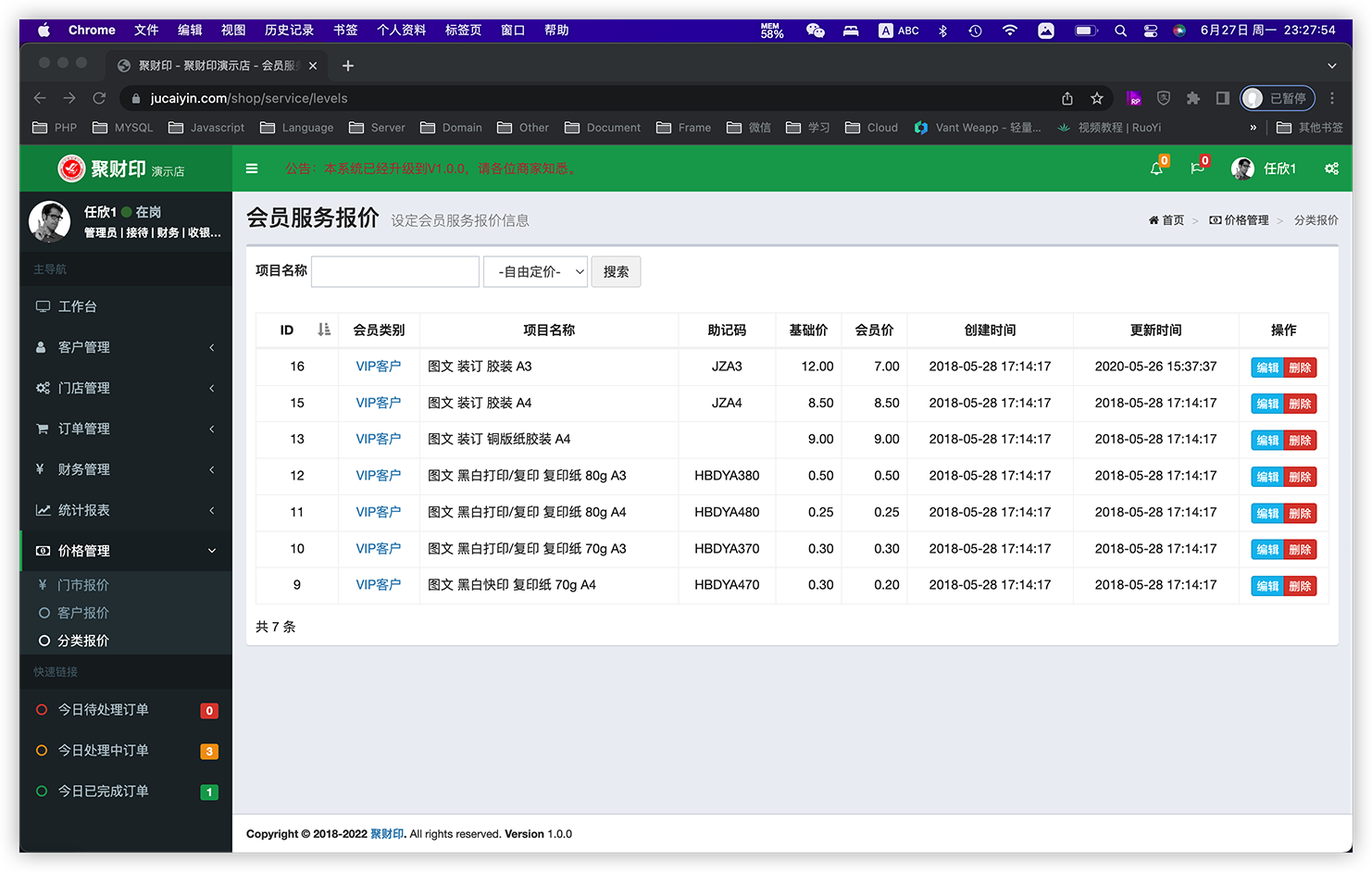Open 今日已完成订单 quick link
Image resolution: width=1372 pixels, height=872 pixels.
tap(126, 791)
